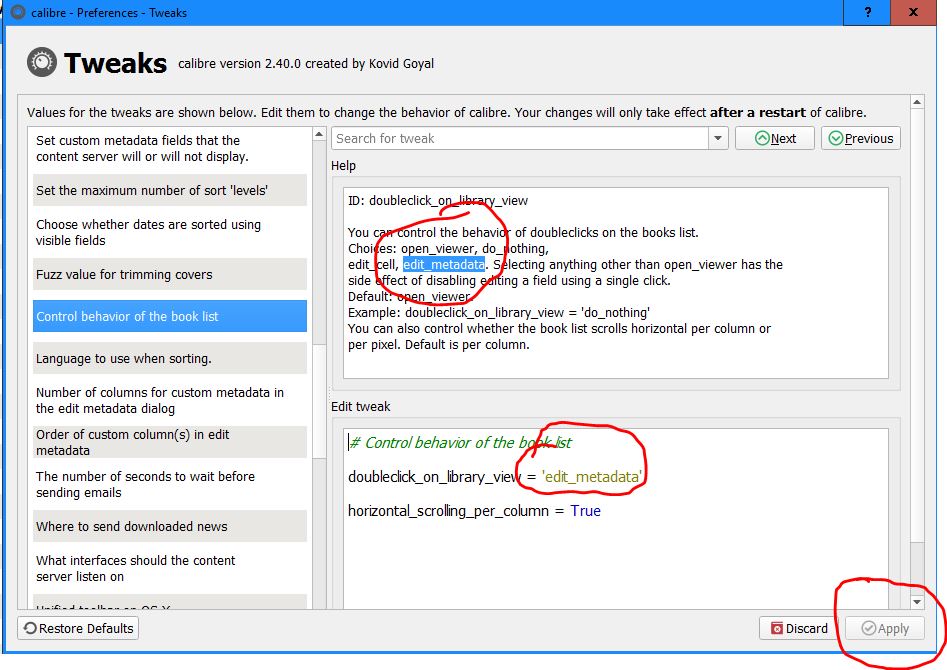This screenshot has width=947, height=670.
Task: Close the Preferences window
Action: [x=913, y=12]
